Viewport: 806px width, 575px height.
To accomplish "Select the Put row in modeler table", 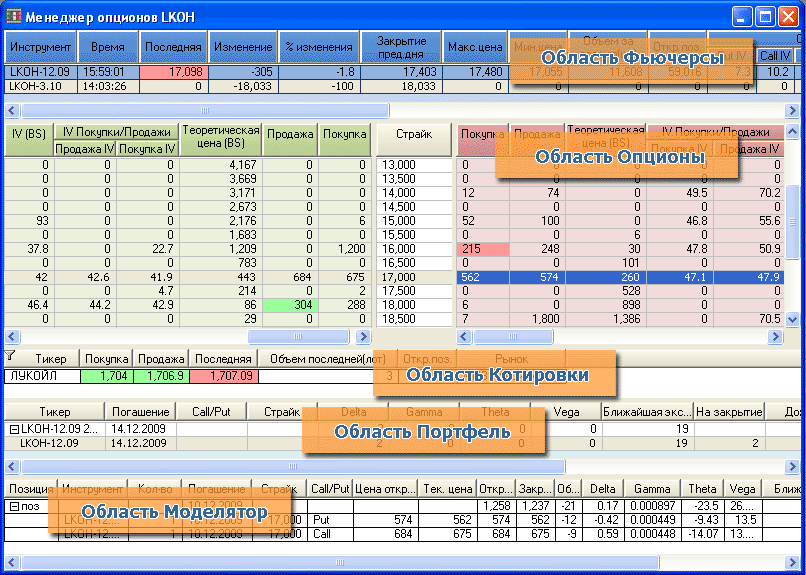I will pyautogui.click(x=403, y=520).
